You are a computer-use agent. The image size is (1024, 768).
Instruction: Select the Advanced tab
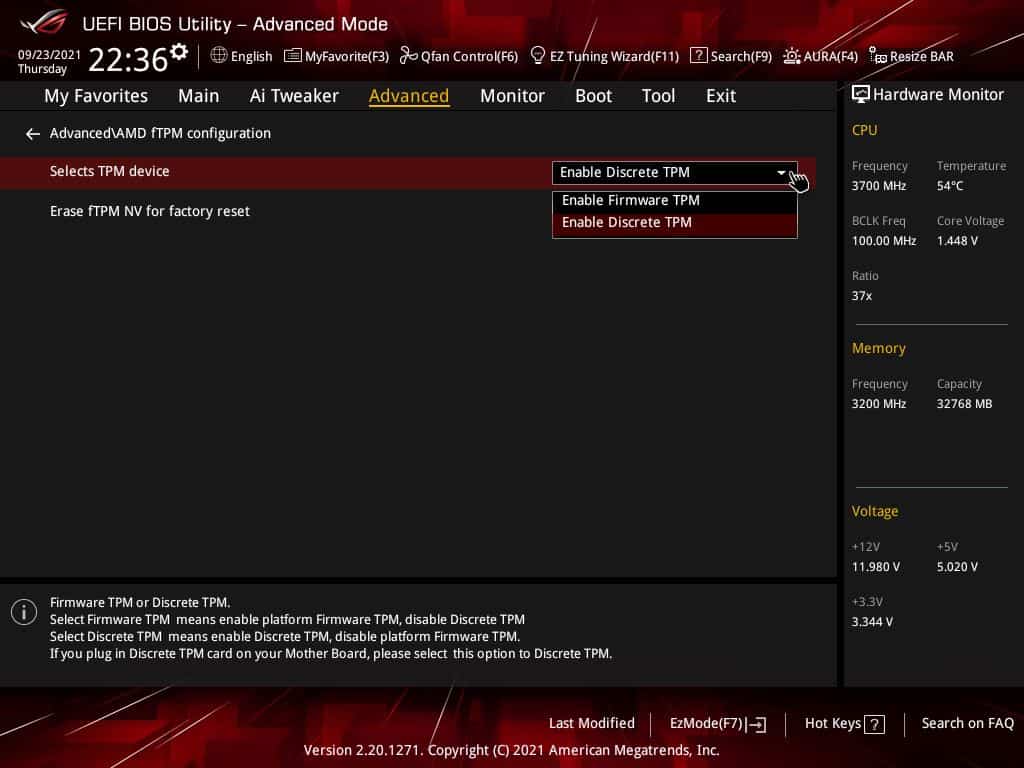coord(409,96)
